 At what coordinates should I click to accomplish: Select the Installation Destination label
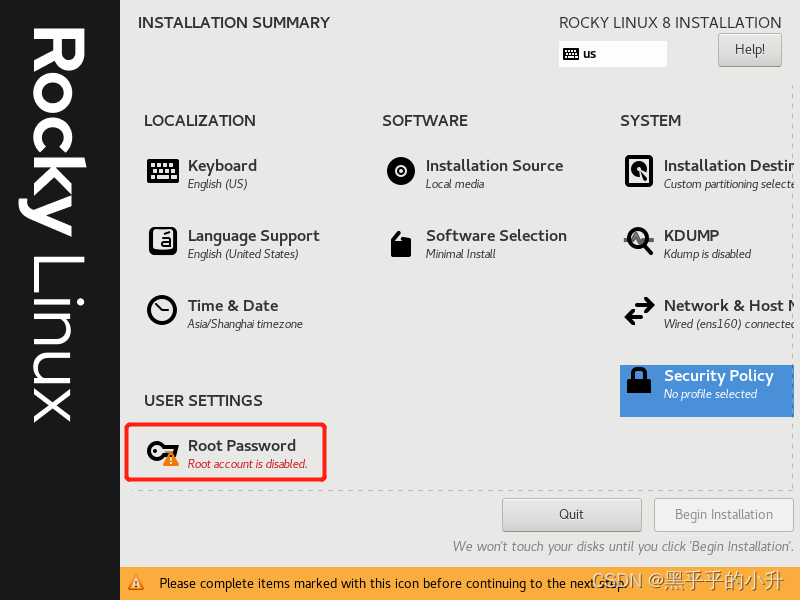pos(729,165)
